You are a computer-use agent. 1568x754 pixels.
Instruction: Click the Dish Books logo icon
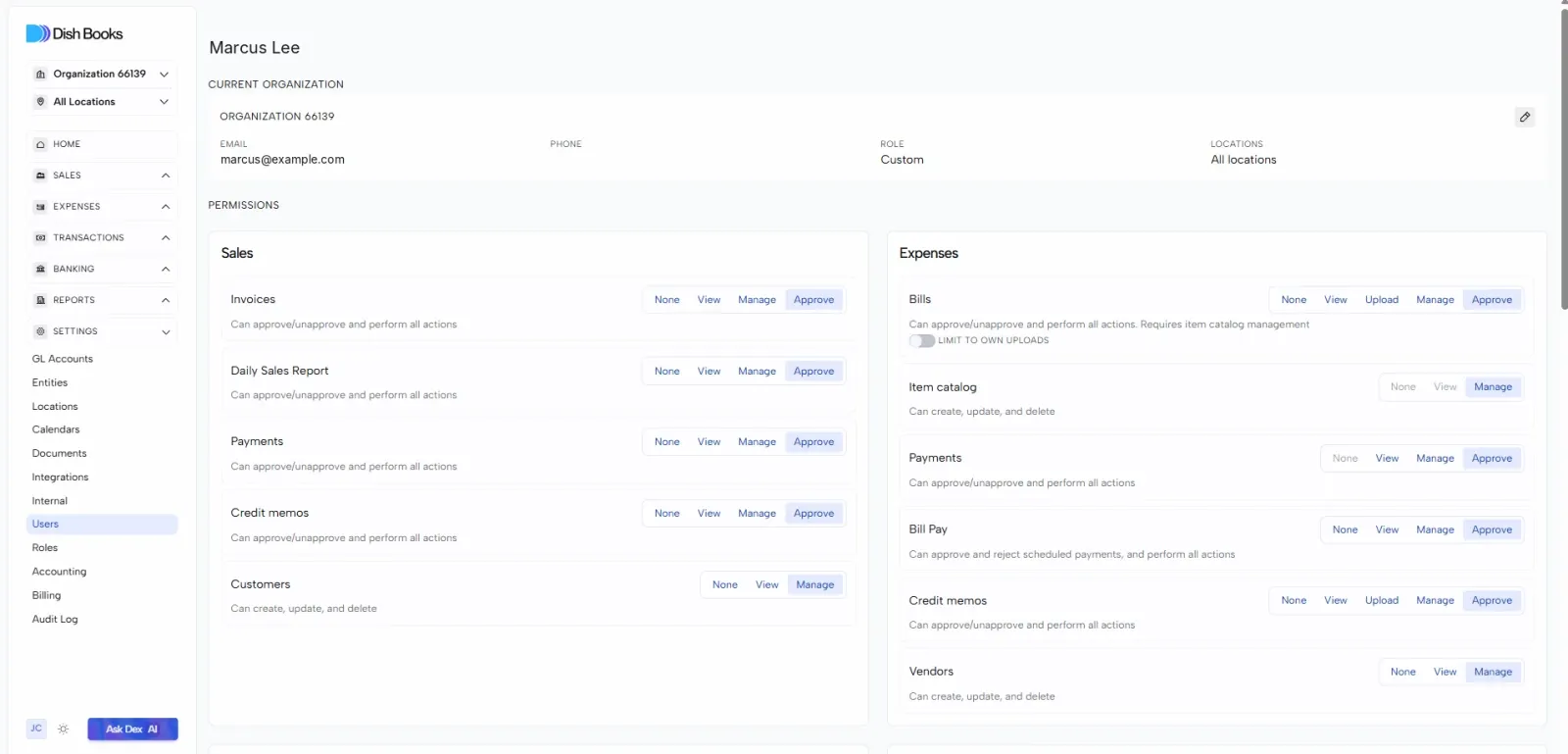tap(37, 33)
